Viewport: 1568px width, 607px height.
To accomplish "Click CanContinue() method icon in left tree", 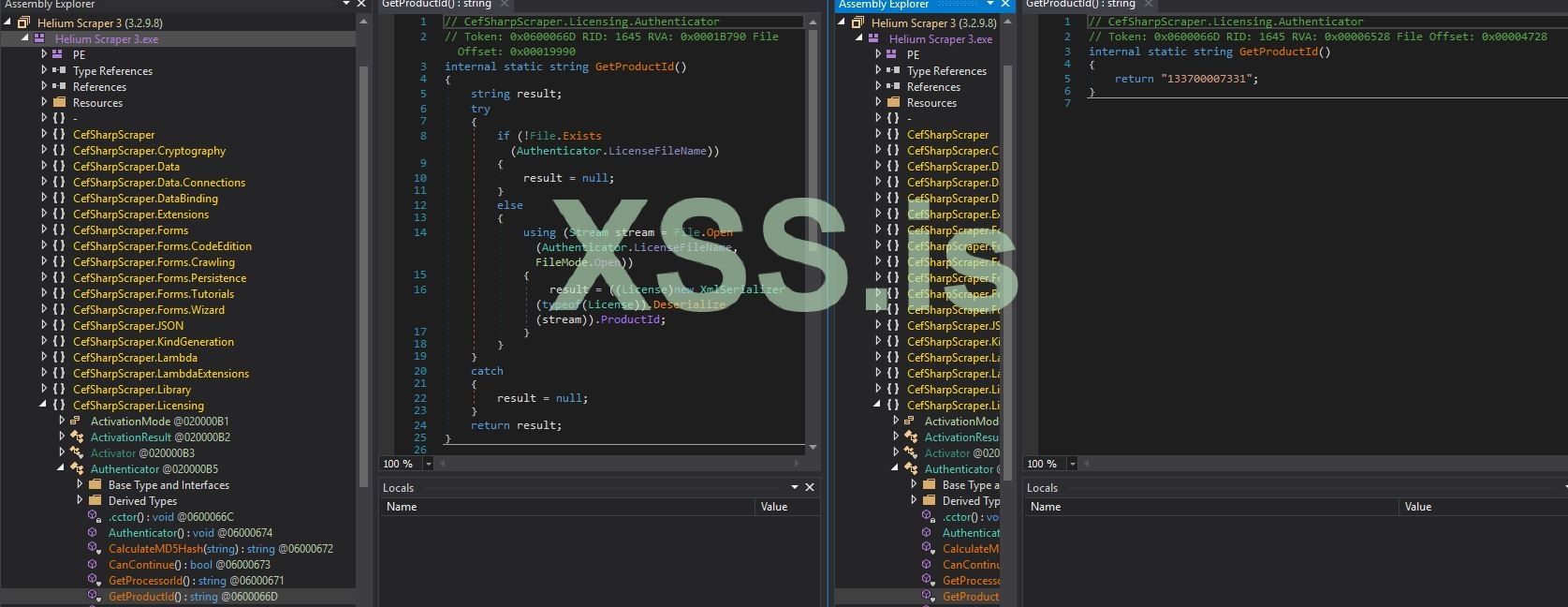I will pos(93,564).
